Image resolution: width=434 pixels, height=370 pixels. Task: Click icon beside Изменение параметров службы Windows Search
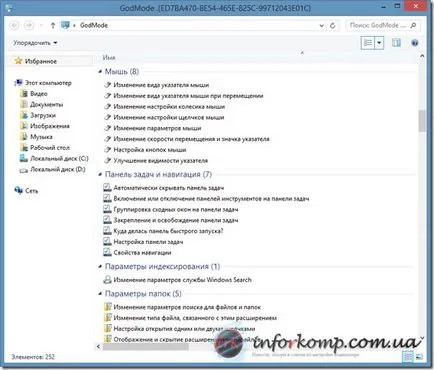coord(107,280)
